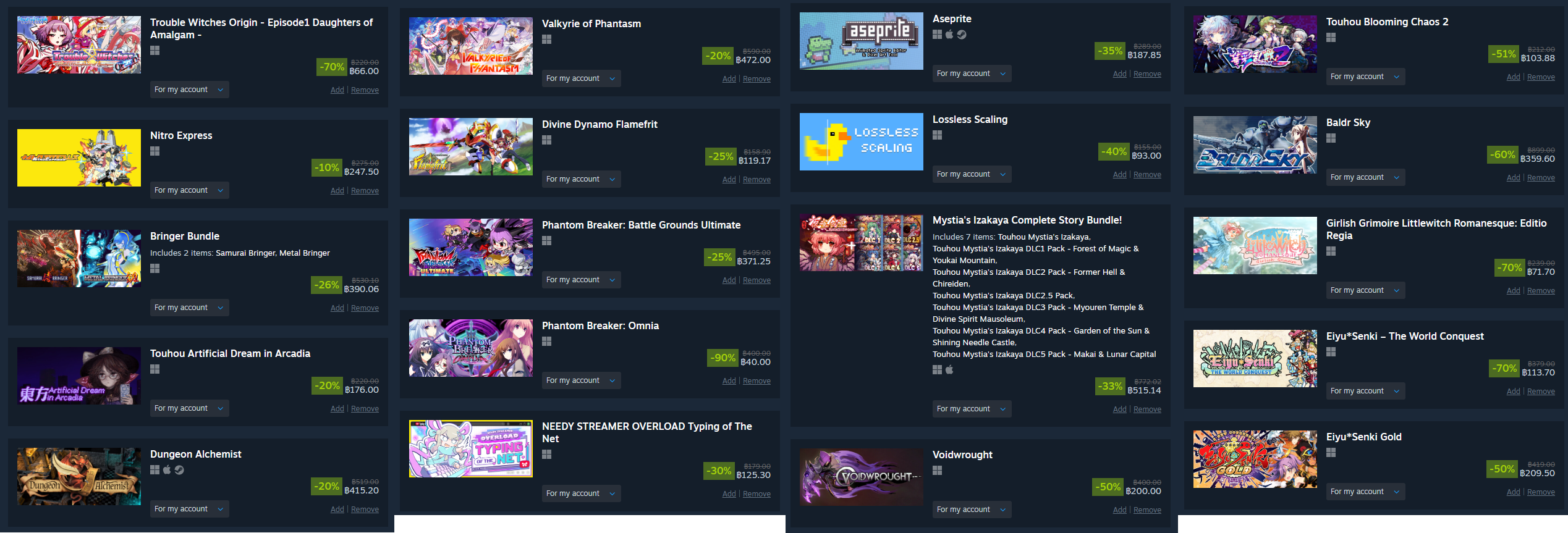Open the NEEDY STREAMER OVERLOAD thumbnail image
This screenshot has width=1568, height=533.
[471, 449]
